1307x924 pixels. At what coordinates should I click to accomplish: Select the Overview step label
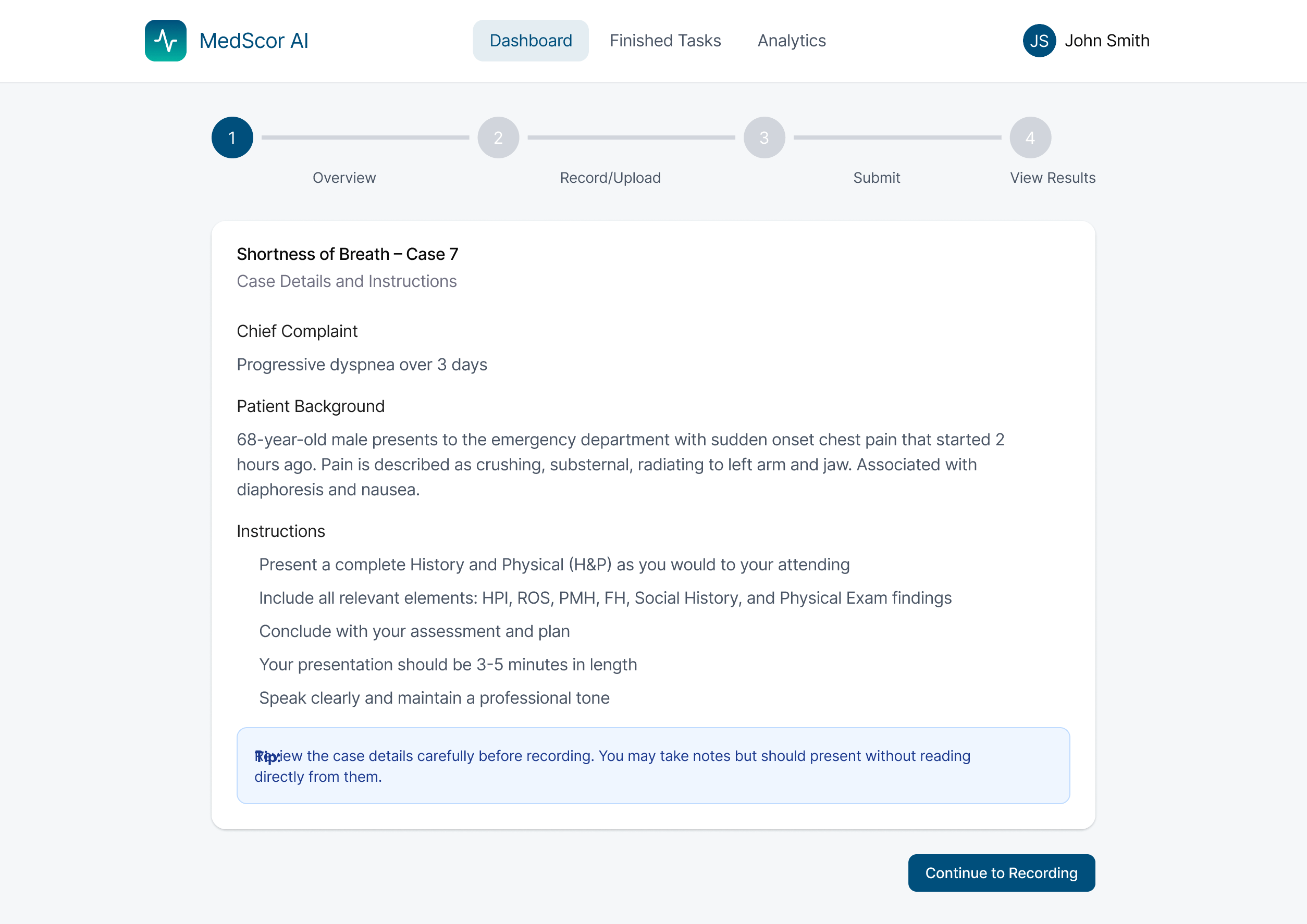[x=344, y=178]
